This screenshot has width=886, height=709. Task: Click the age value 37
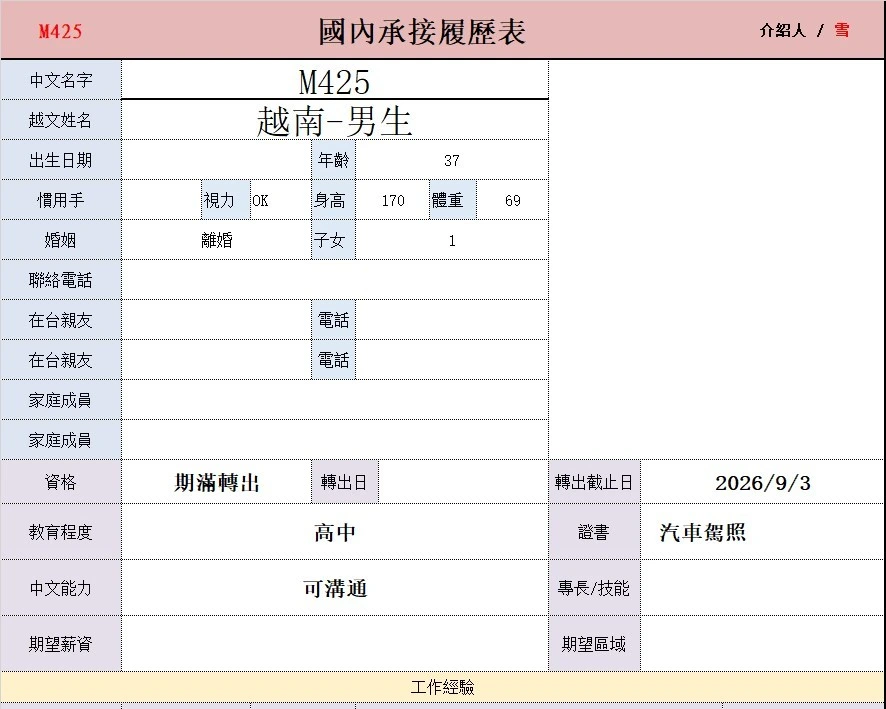(x=452, y=161)
